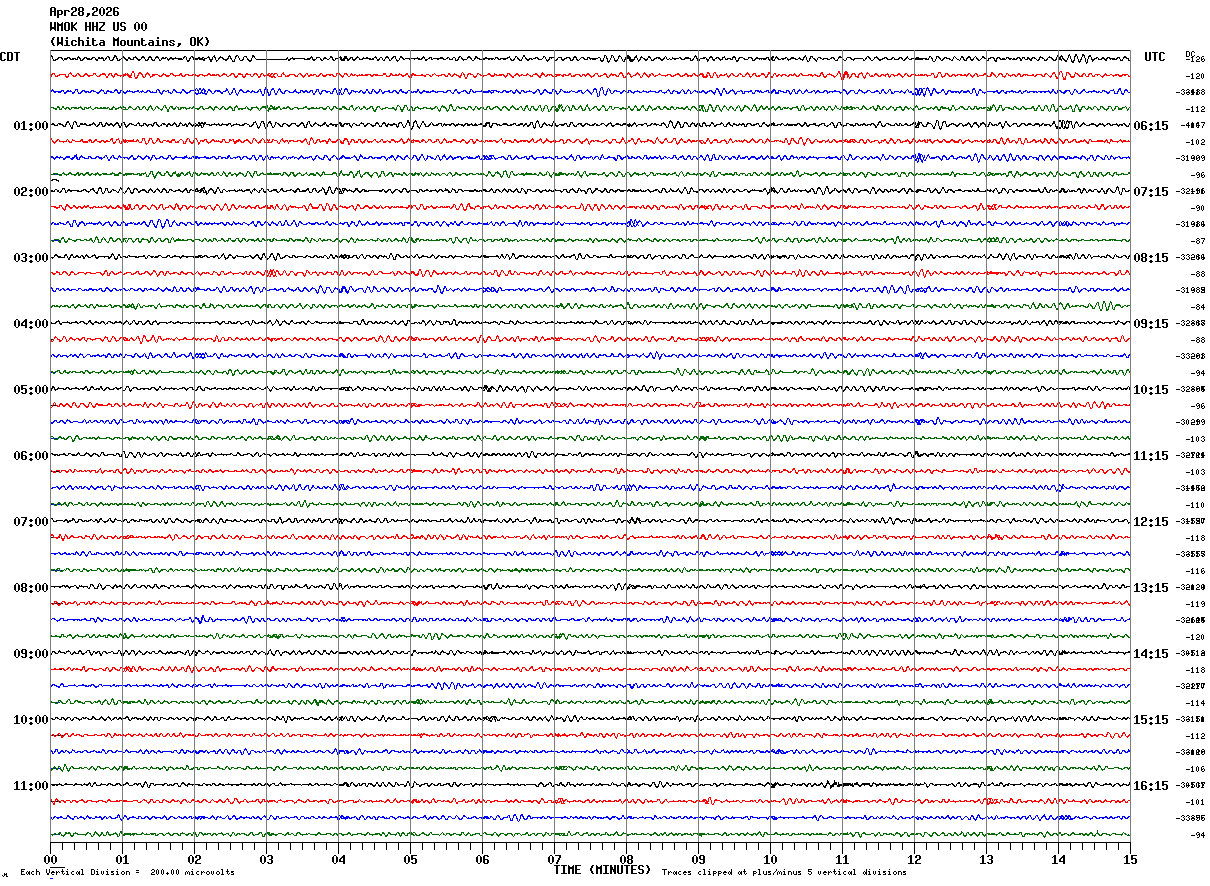Click the 12:15 UTC time label

pyautogui.click(x=1150, y=522)
